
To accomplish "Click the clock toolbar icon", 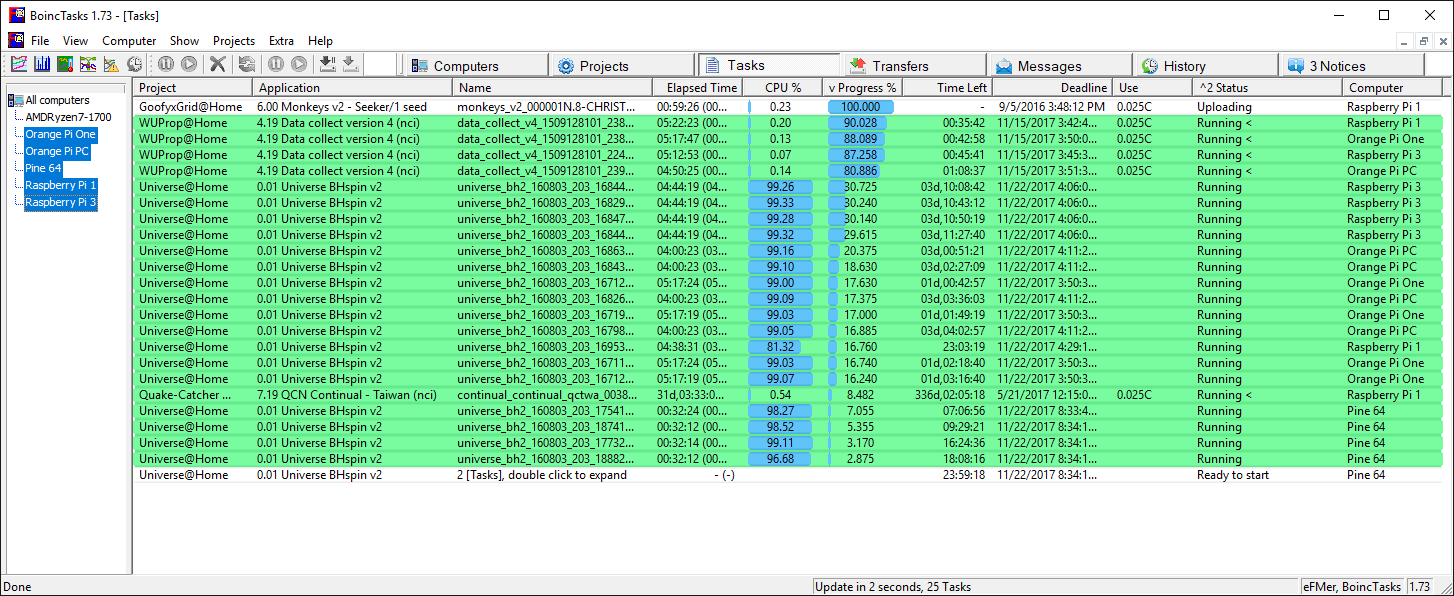I will point(134,64).
